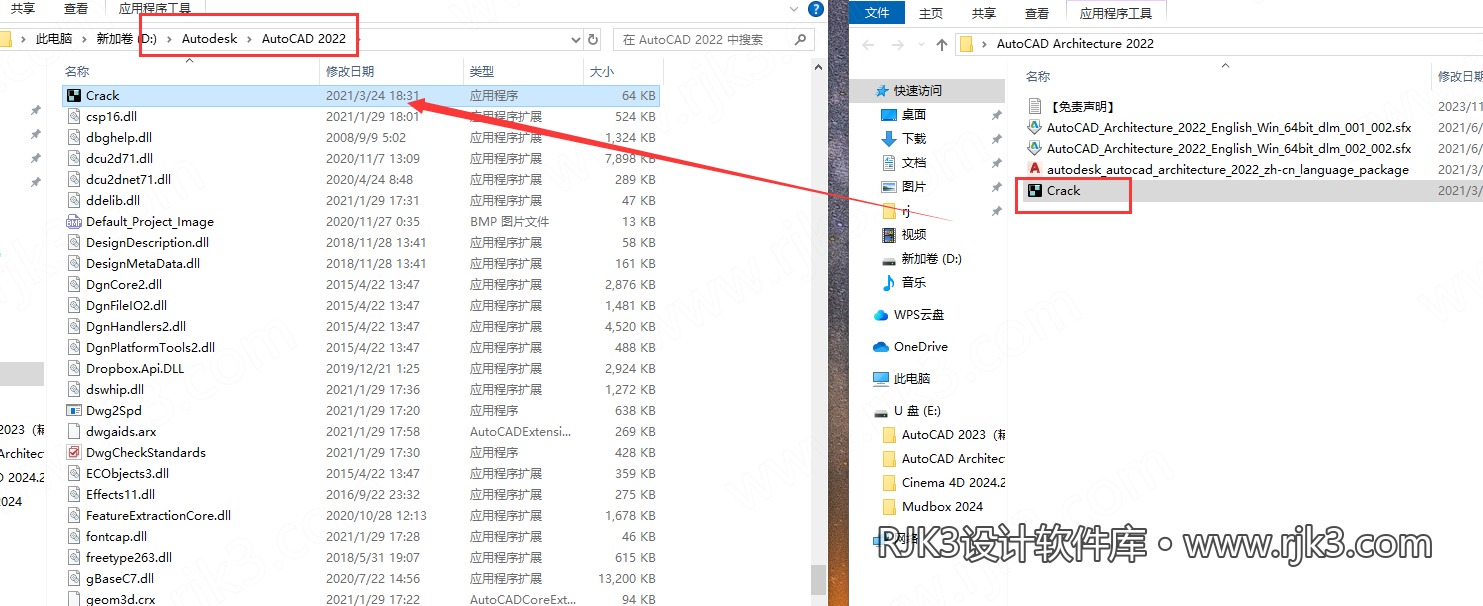The height and width of the screenshot is (606, 1483).
Task: Open 视频 videos in the navigation pane
Action: tap(914, 235)
